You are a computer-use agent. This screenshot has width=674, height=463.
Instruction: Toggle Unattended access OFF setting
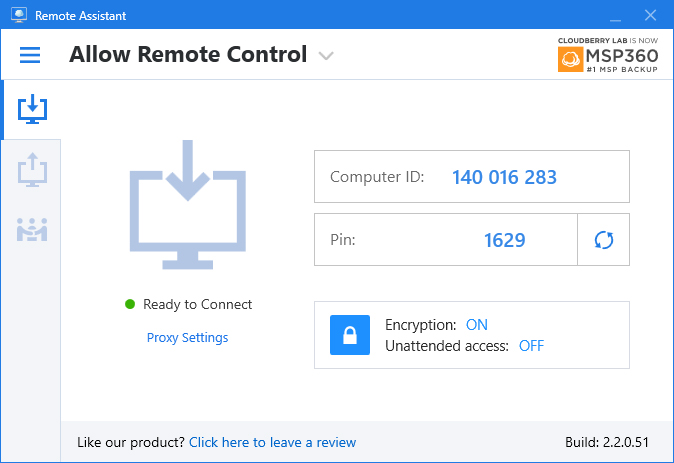(x=531, y=346)
